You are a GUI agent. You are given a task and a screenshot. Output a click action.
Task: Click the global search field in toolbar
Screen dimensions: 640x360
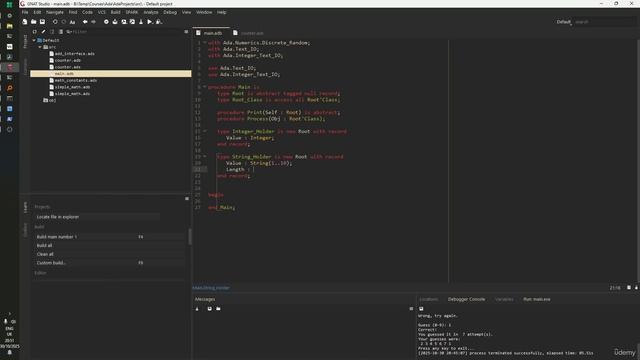tap(605, 22)
